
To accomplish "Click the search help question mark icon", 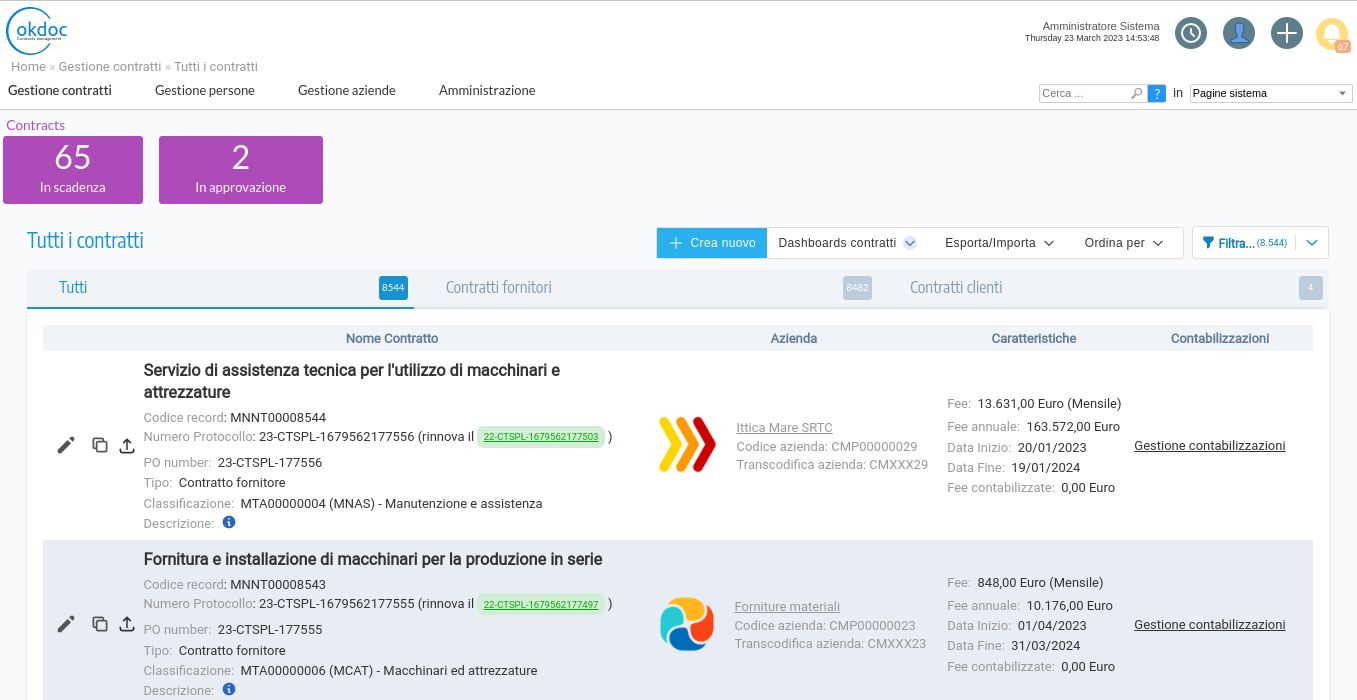I will pyautogui.click(x=1157, y=93).
